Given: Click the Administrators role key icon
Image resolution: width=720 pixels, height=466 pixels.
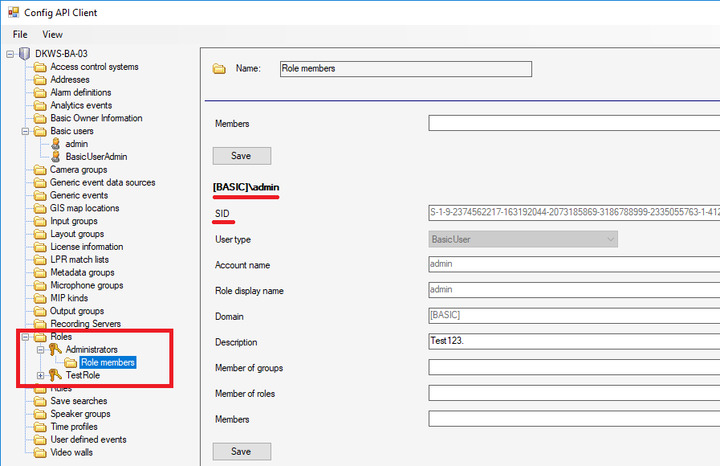Looking at the screenshot, I should click(x=56, y=350).
